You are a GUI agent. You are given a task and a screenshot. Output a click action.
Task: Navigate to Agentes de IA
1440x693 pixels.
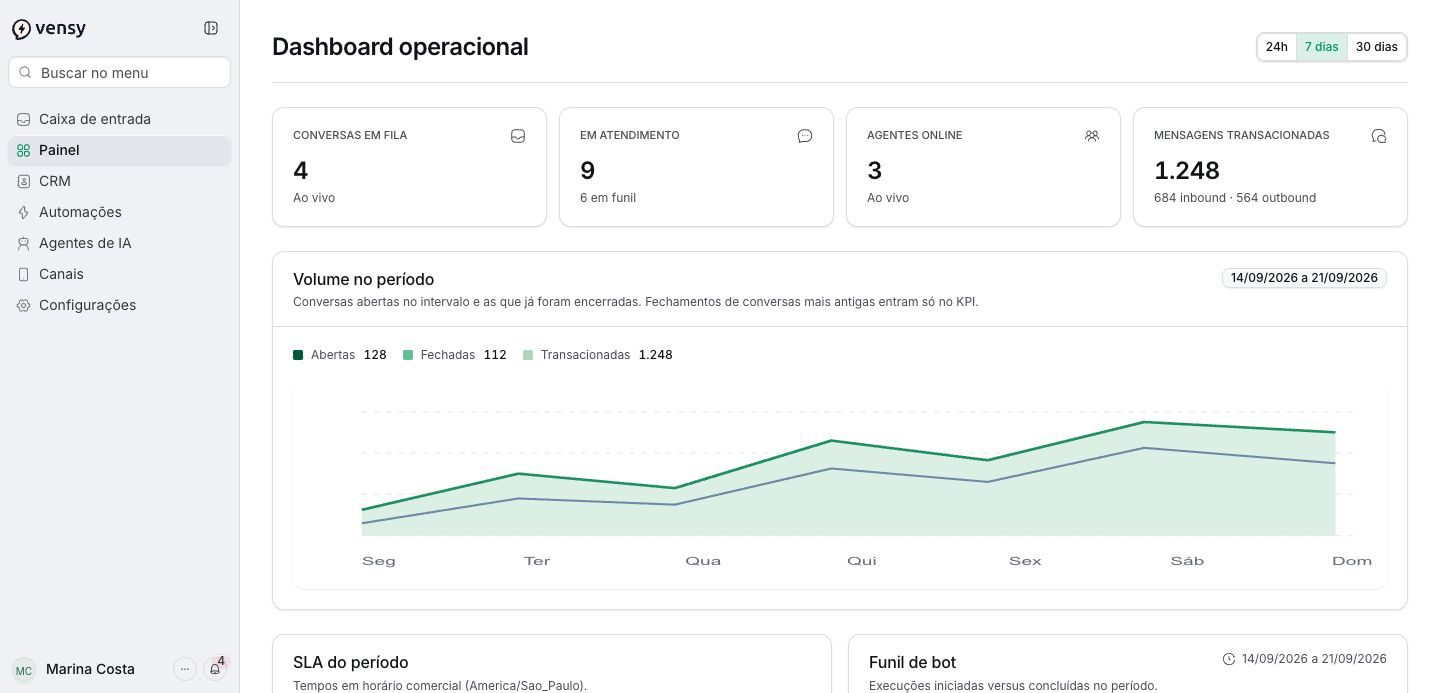(119, 243)
